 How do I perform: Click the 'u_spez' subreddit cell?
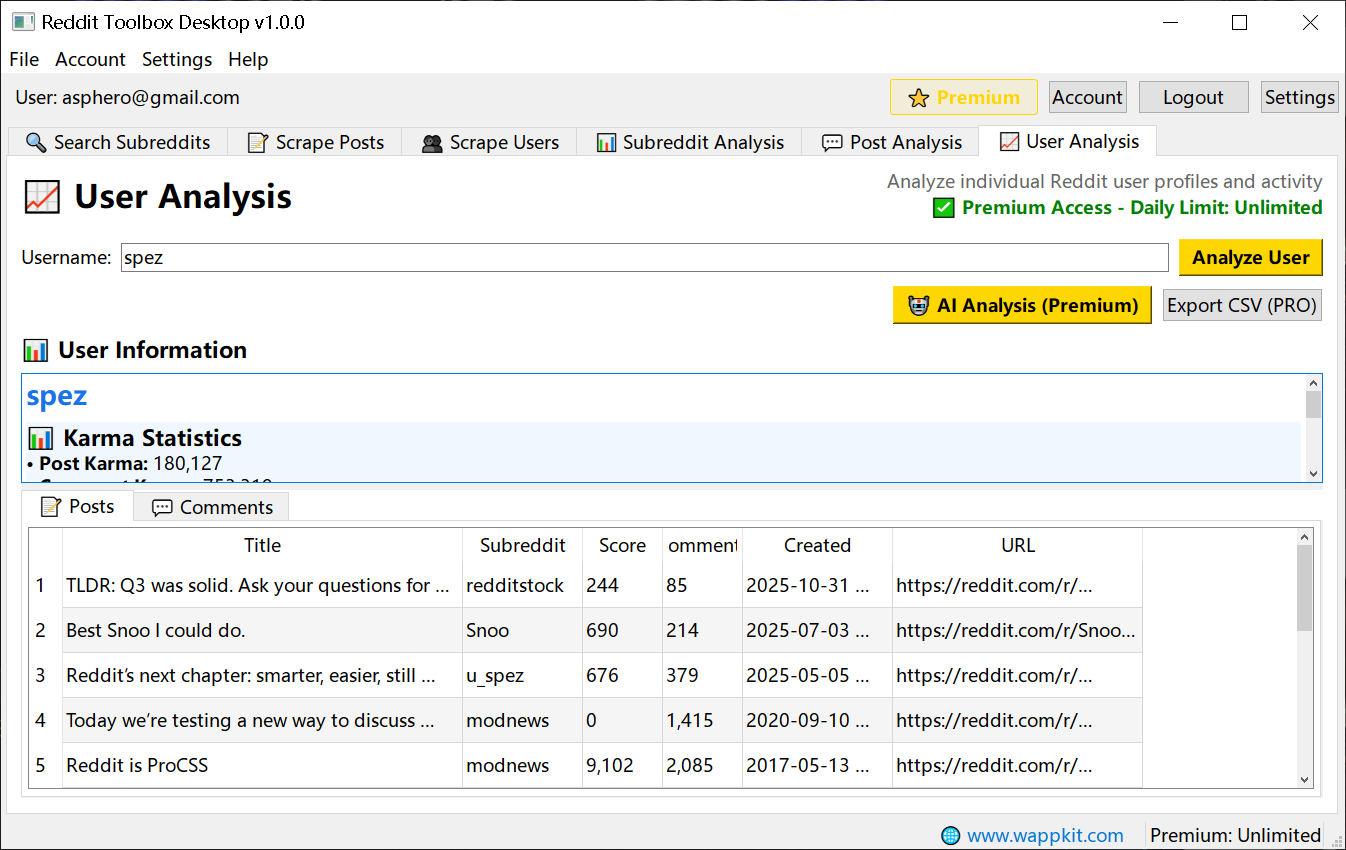coord(523,675)
